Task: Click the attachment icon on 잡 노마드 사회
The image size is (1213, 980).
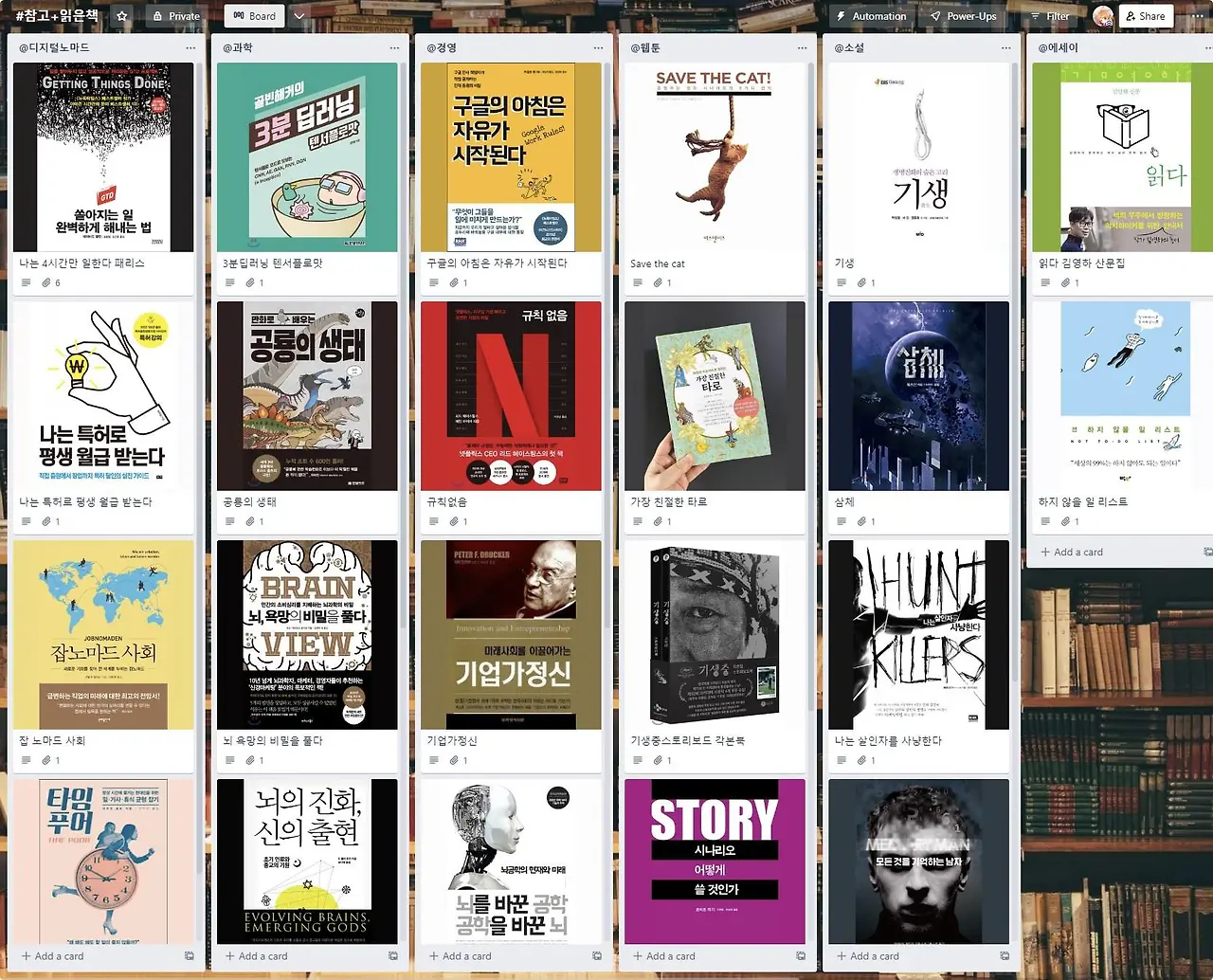Action: (45, 760)
